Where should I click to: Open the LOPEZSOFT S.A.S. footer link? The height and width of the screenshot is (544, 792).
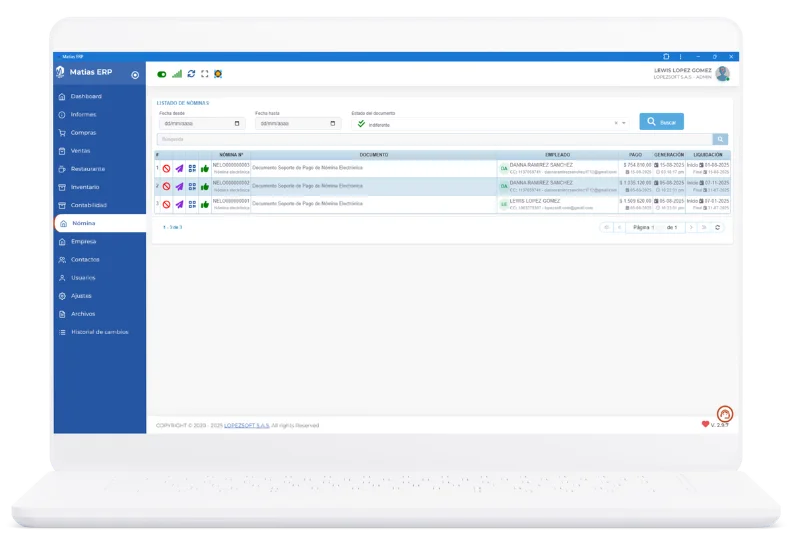pyautogui.click(x=246, y=425)
